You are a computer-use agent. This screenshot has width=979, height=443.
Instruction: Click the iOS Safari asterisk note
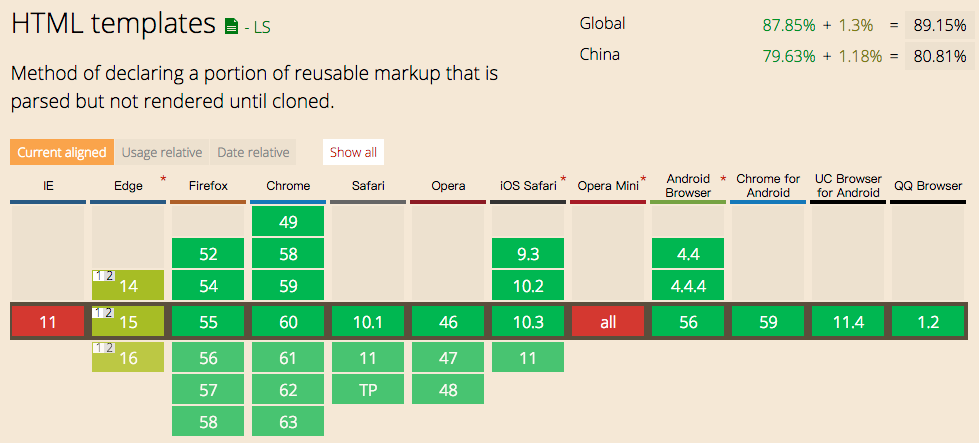coord(563,179)
